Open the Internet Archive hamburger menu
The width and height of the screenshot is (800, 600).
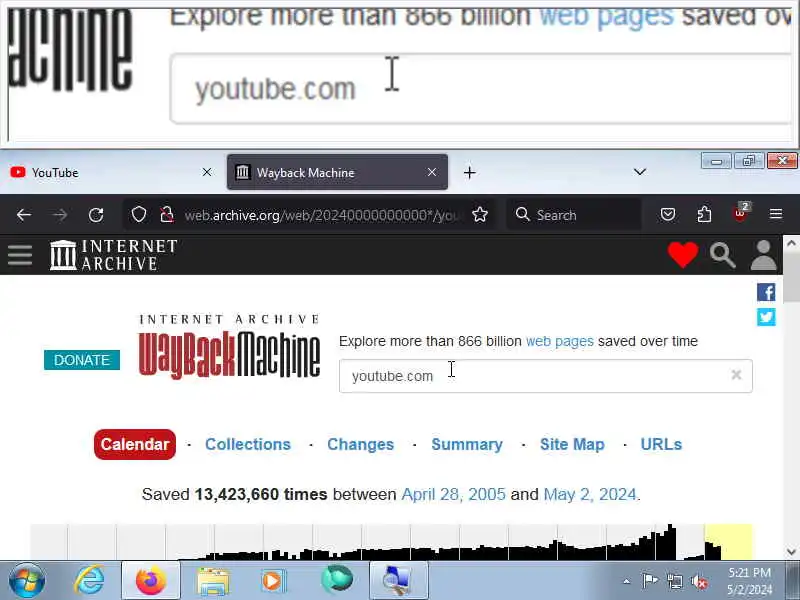[x=20, y=255]
